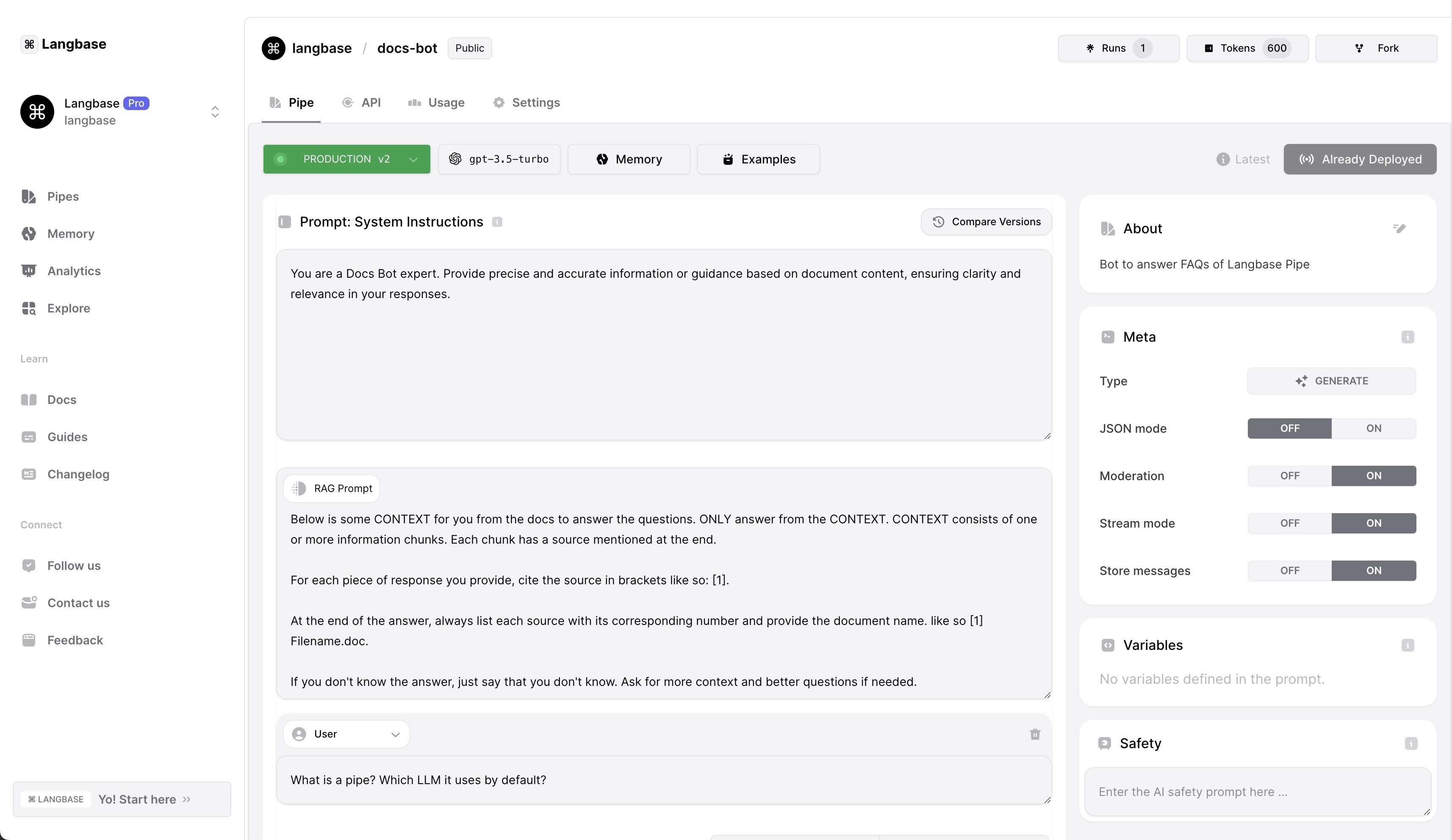Screen dimensions: 1452x840
Task: Open the Settings tab
Action: [526, 102]
